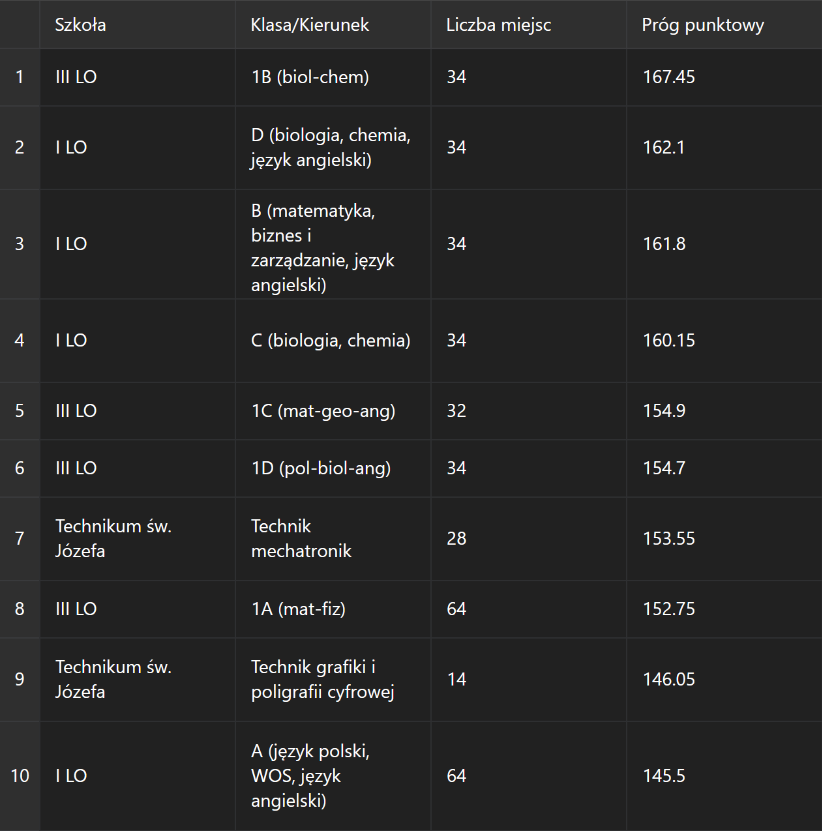Click the Klasa/Kierunek column header
Image resolution: width=822 pixels, height=831 pixels.
tap(333, 24)
